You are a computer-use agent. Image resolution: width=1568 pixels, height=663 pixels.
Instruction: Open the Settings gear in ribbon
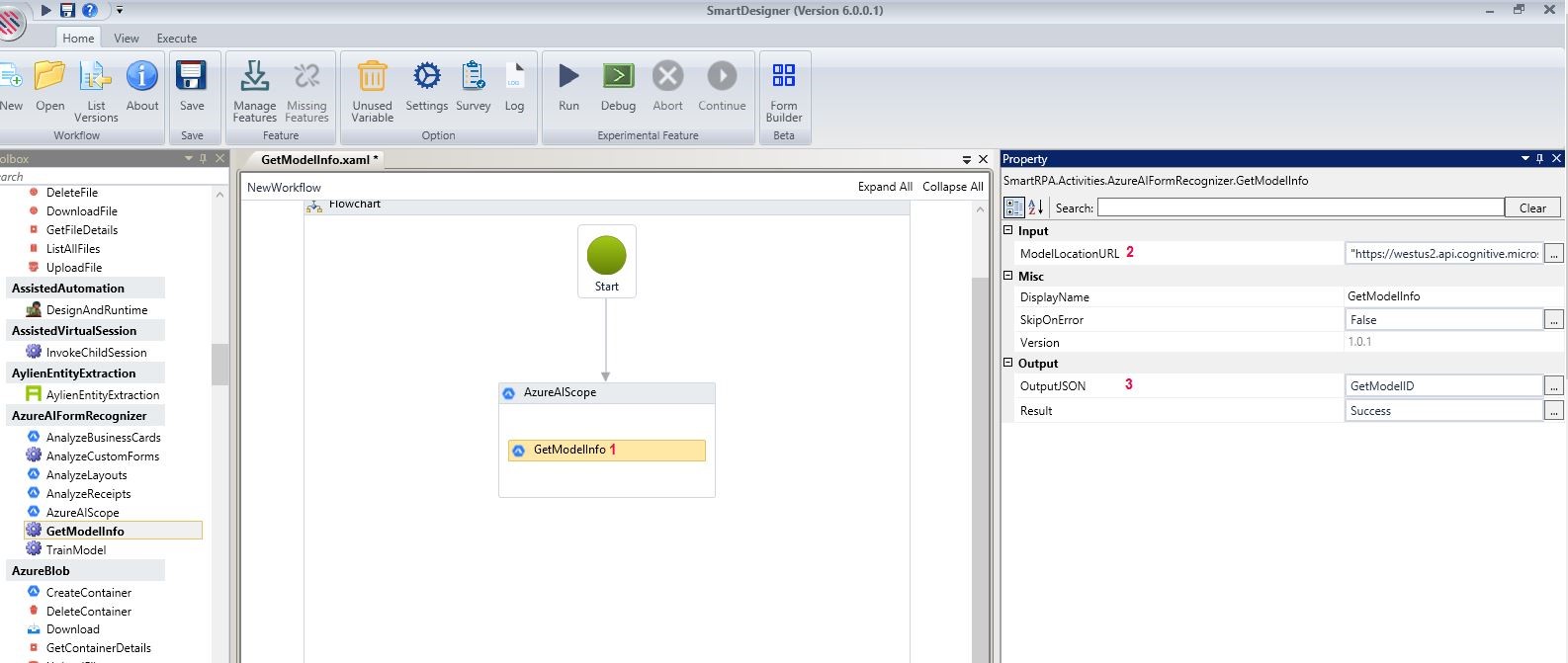click(x=426, y=77)
